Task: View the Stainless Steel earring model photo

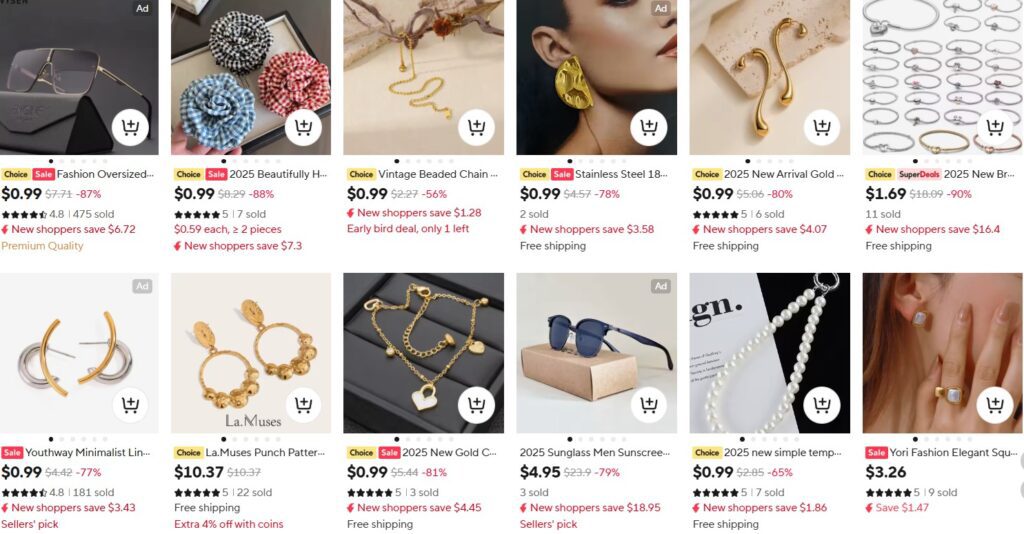Action: tap(596, 77)
